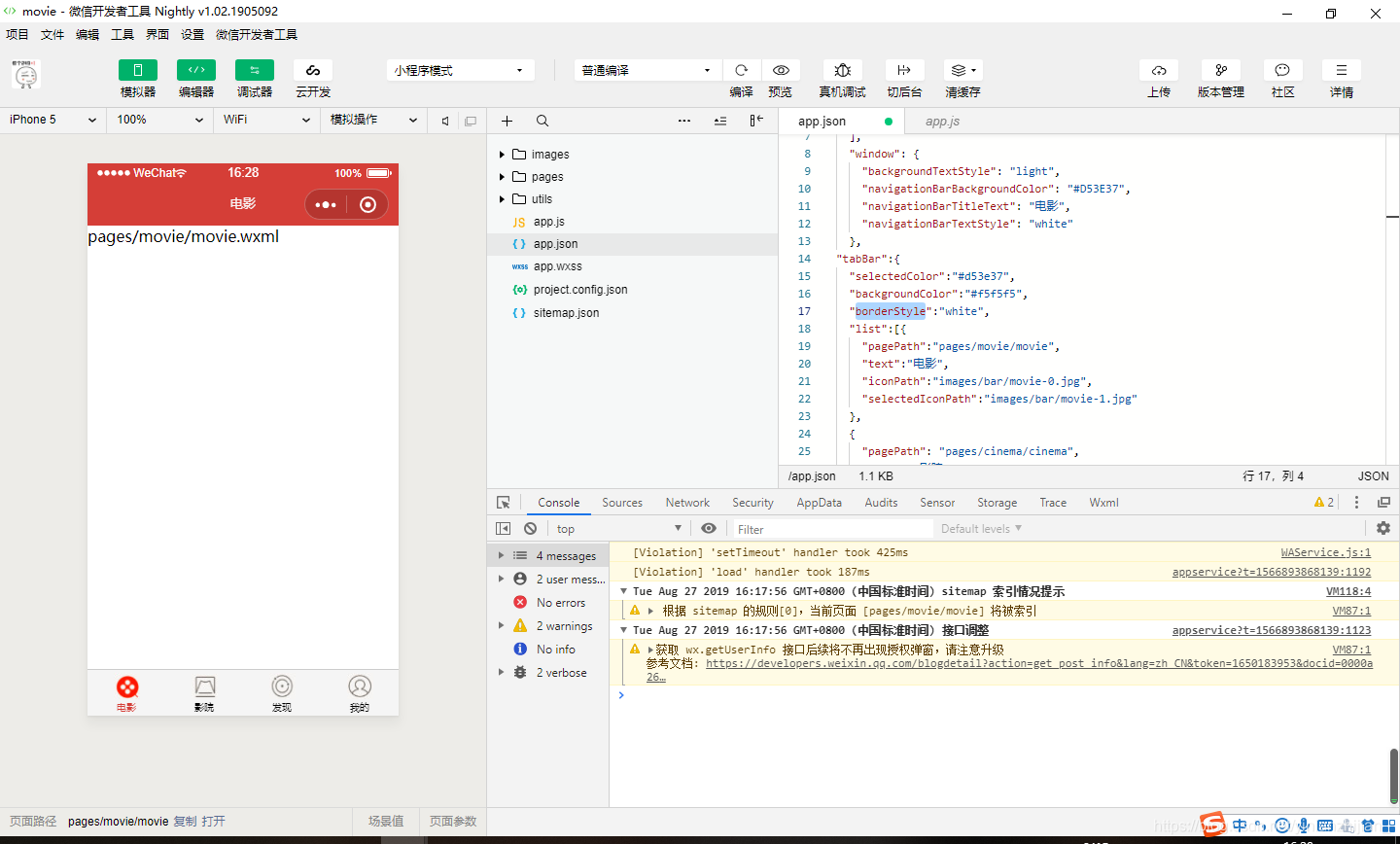Viewport: 1400px width, 844px height.
Task: Add new file with plus icon
Action: (x=507, y=121)
